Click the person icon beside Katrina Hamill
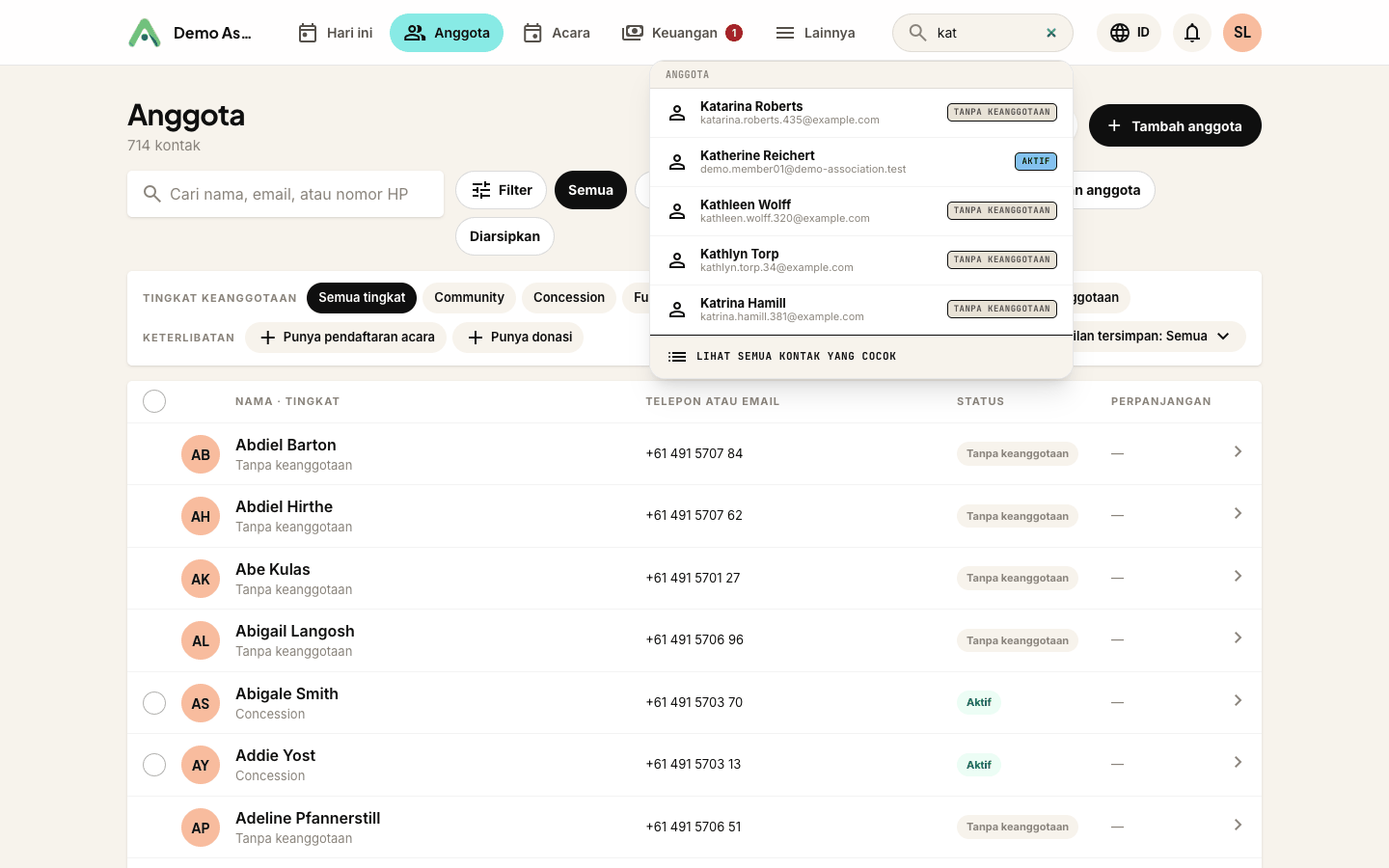1389x868 pixels. 677,310
